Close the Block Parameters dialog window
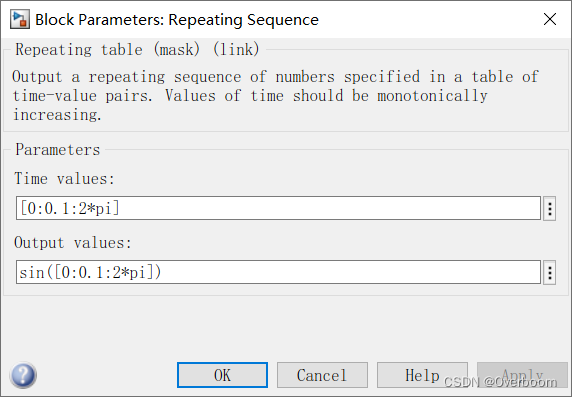Image resolution: width=572 pixels, height=397 pixels. point(550,19)
